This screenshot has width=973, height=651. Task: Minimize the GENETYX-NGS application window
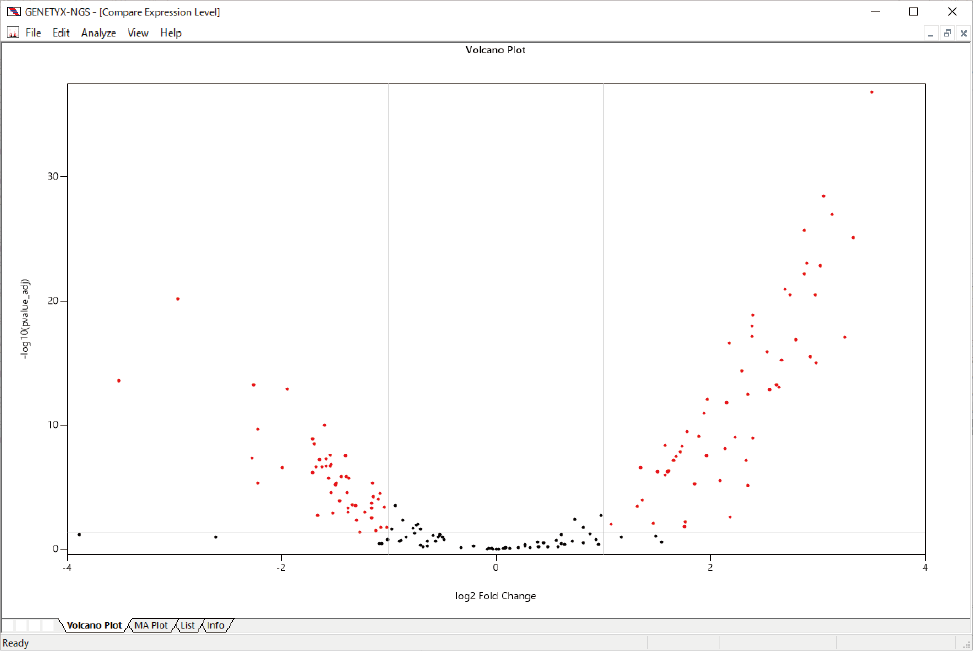coord(868,12)
